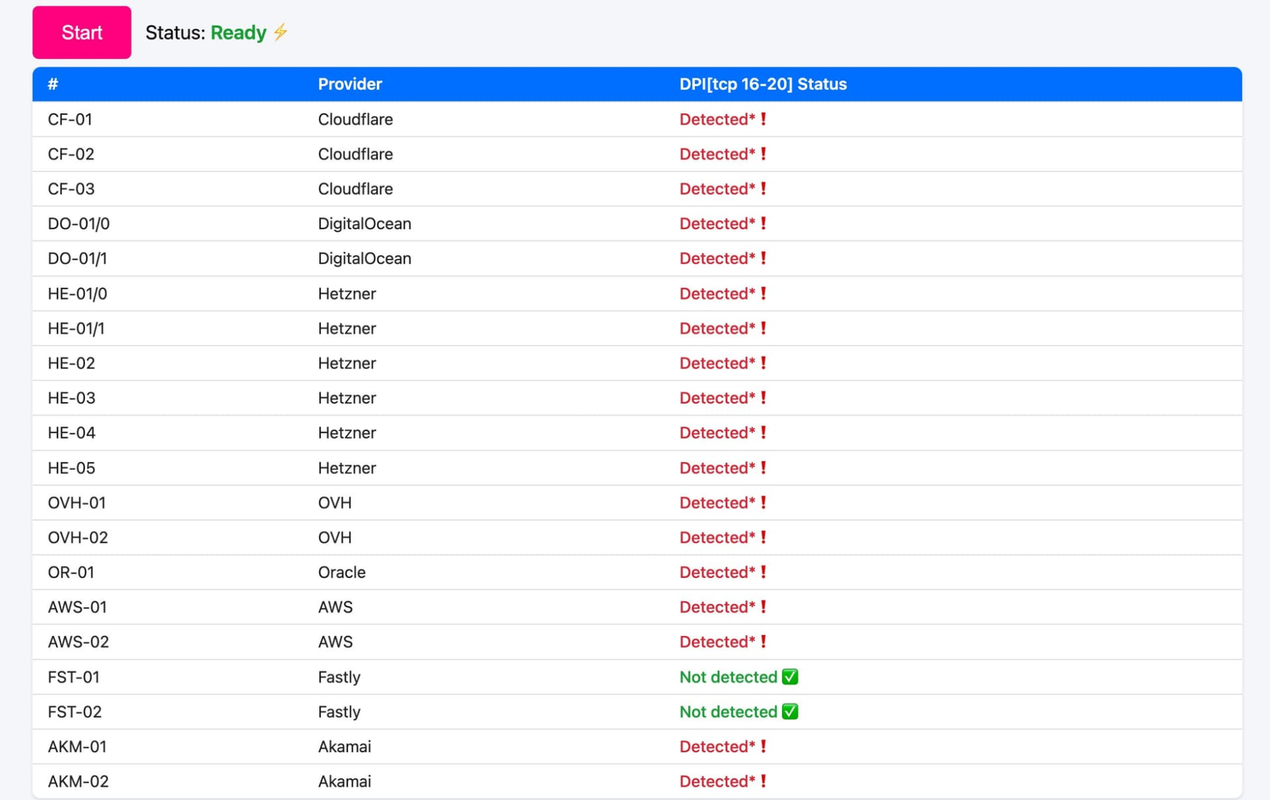The width and height of the screenshot is (1270, 800).
Task: Select the CF-01 row identifier
Action: tap(70, 119)
